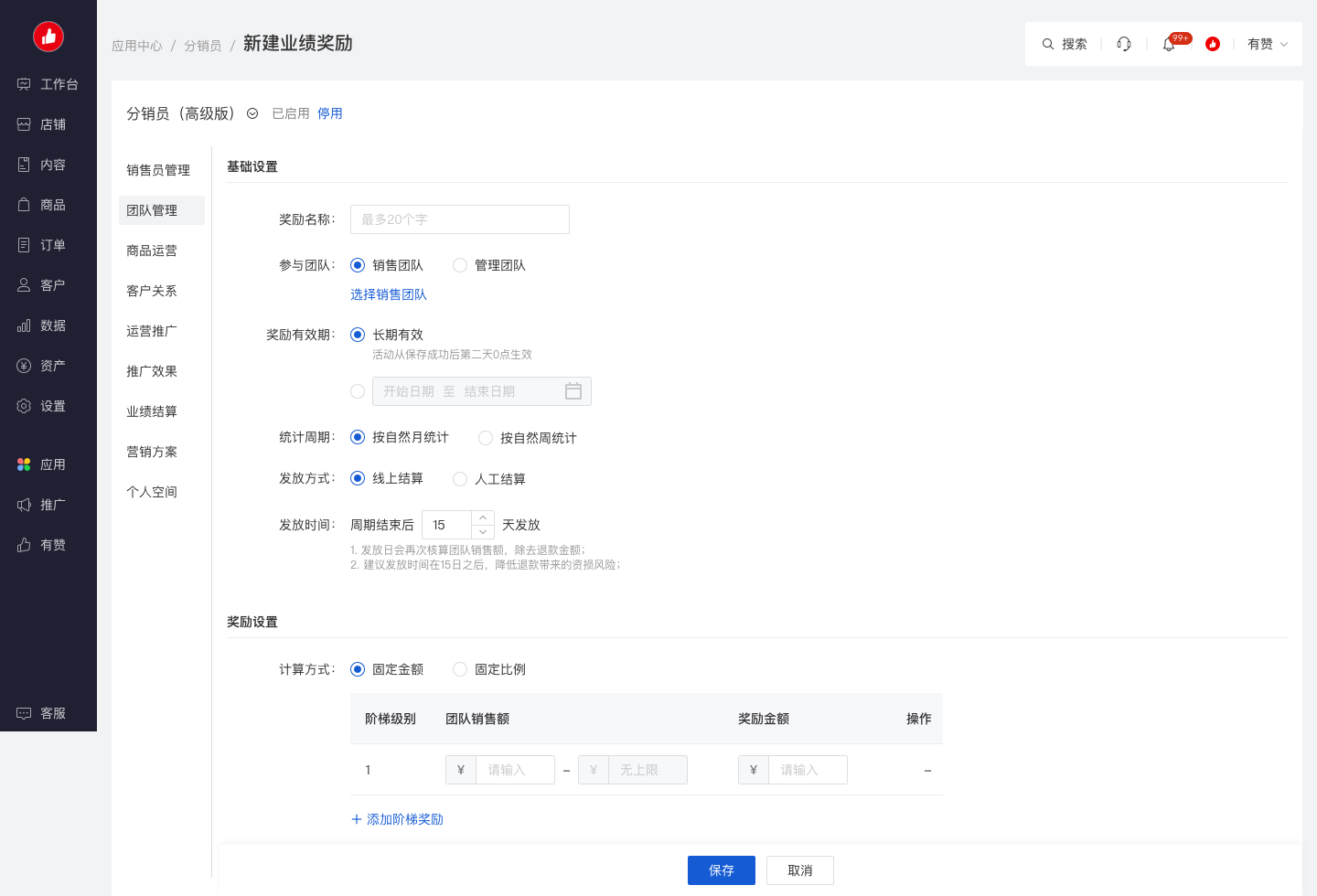This screenshot has width=1317, height=896.
Task: Open the 客服 customer service chat icon
Action: click(x=24, y=713)
